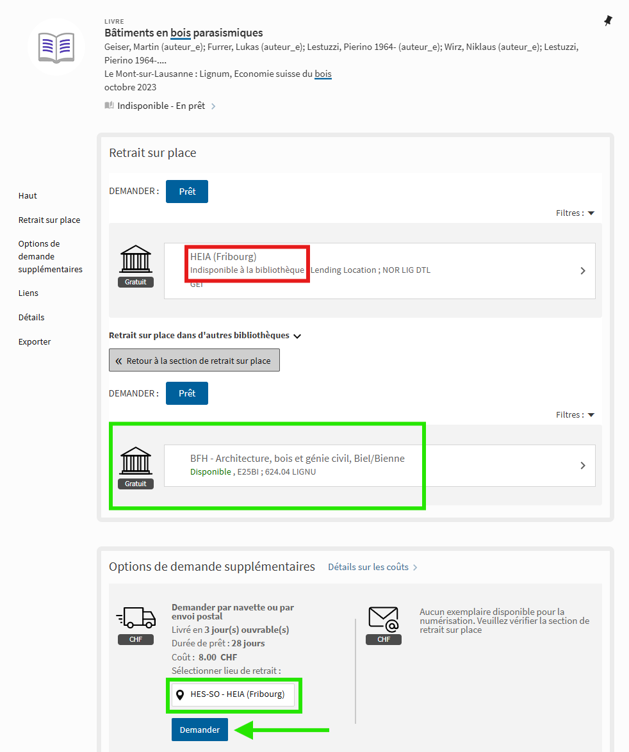629x752 pixels.
Task: Click the second Prêt button under other libraries
Action: 187,393
